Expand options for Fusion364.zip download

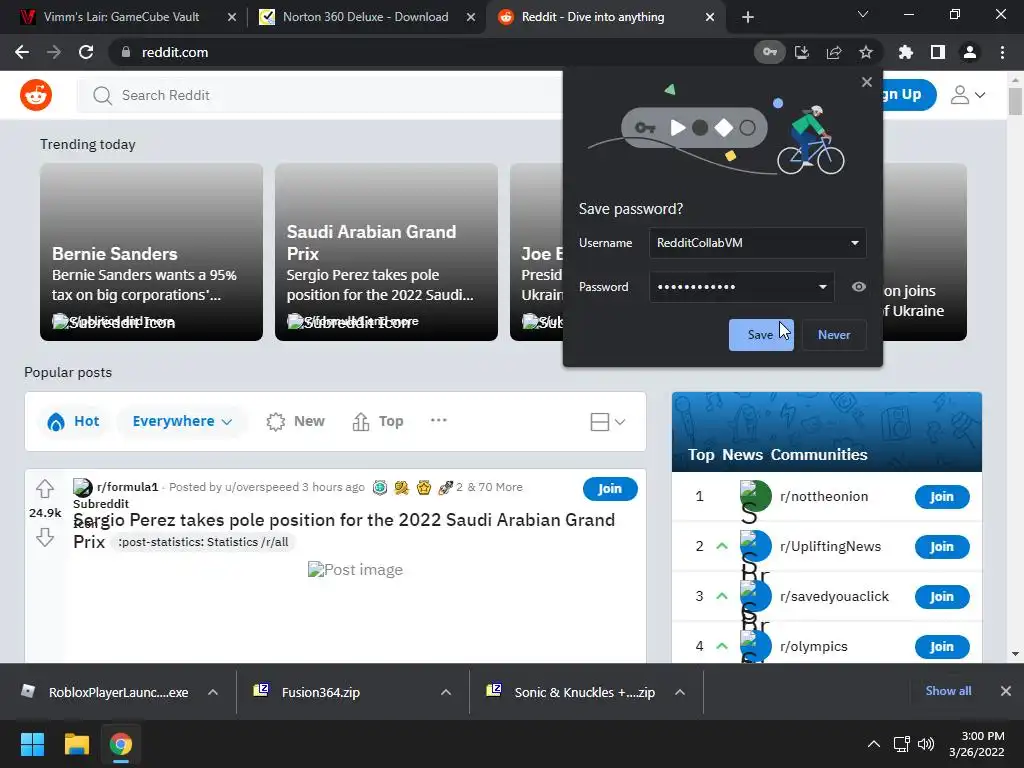(446, 692)
